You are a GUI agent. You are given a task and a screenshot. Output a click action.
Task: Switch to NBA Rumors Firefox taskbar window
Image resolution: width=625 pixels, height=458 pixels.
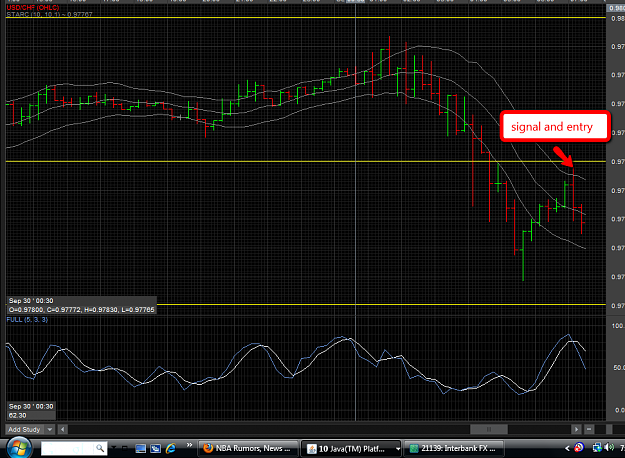248,448
